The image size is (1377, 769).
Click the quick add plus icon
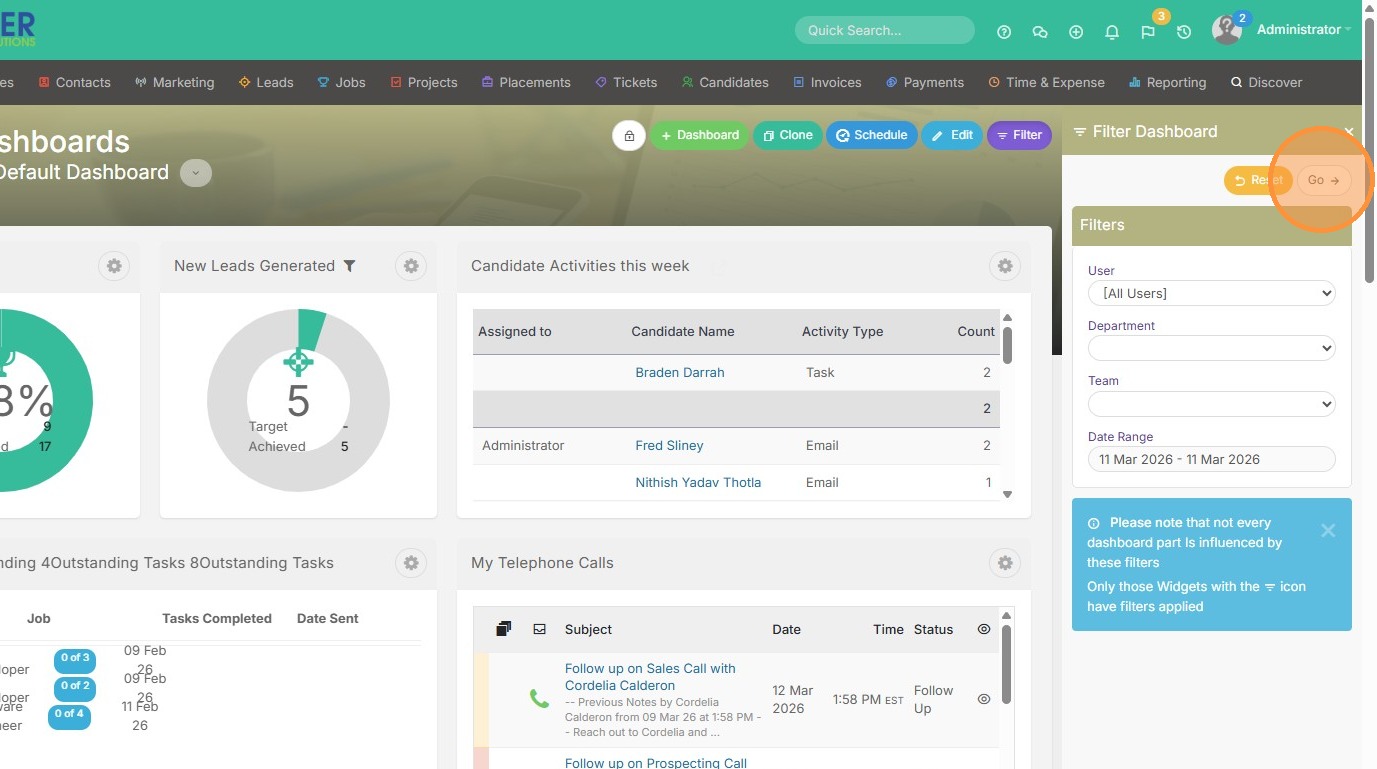(1076, 32)
